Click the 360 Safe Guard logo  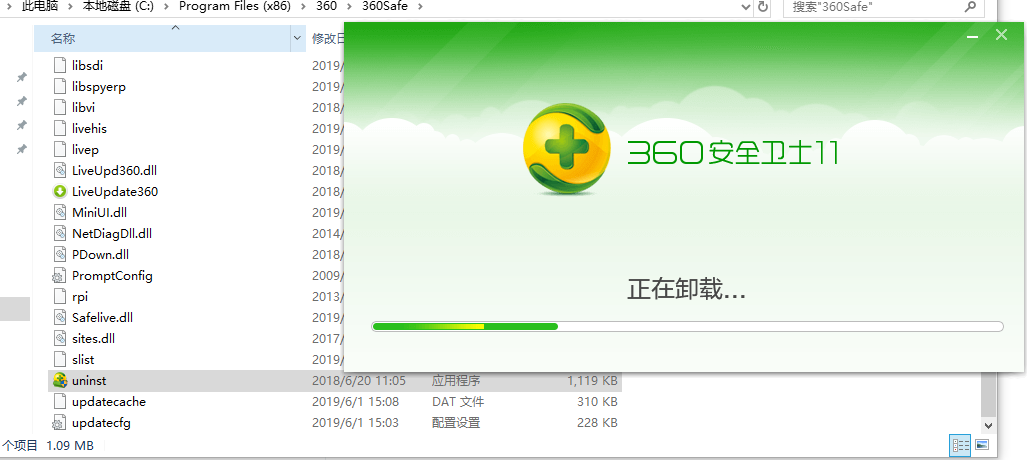tap(566, 151)
